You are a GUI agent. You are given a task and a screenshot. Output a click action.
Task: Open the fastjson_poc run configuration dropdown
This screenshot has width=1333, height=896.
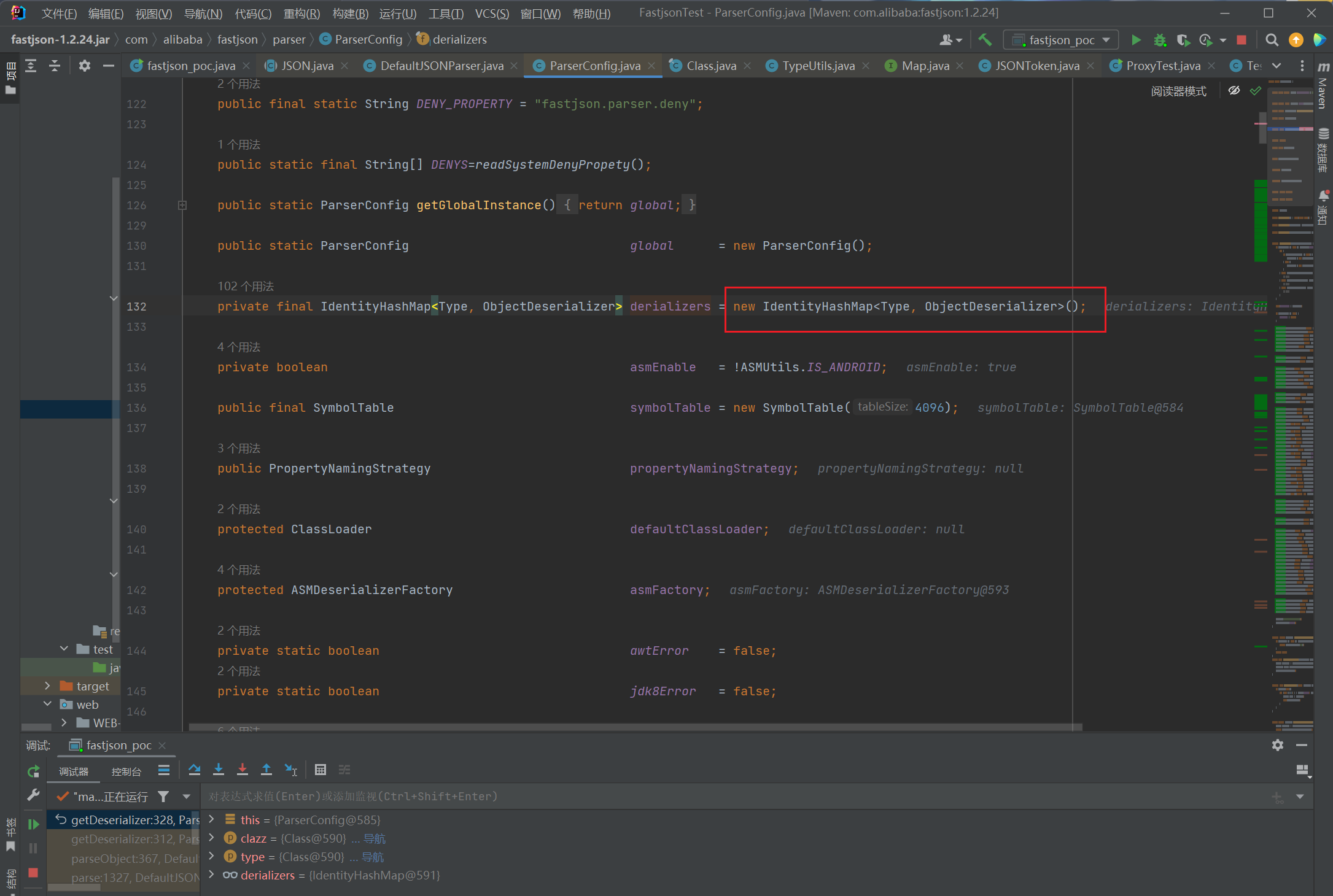pyautogui.click(x=1061, y=40)
